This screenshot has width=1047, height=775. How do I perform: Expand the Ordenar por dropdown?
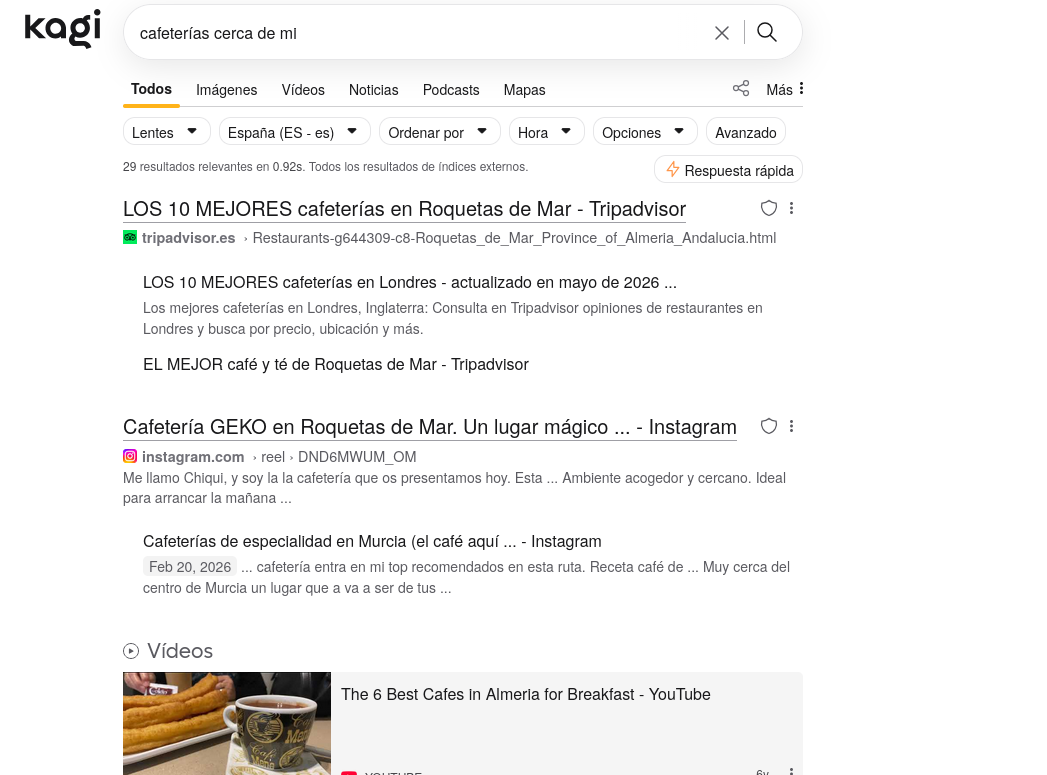(x=439, y=132)
